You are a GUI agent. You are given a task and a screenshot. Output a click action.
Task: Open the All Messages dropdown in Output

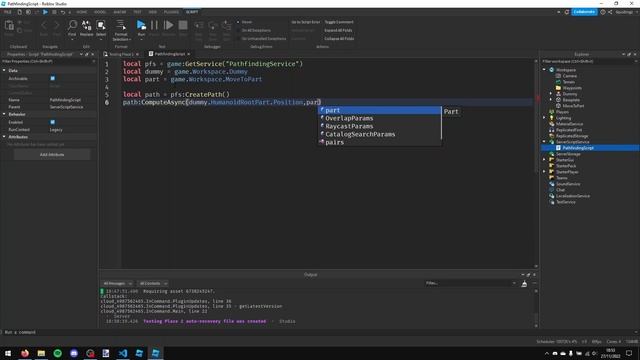(118, 283)
